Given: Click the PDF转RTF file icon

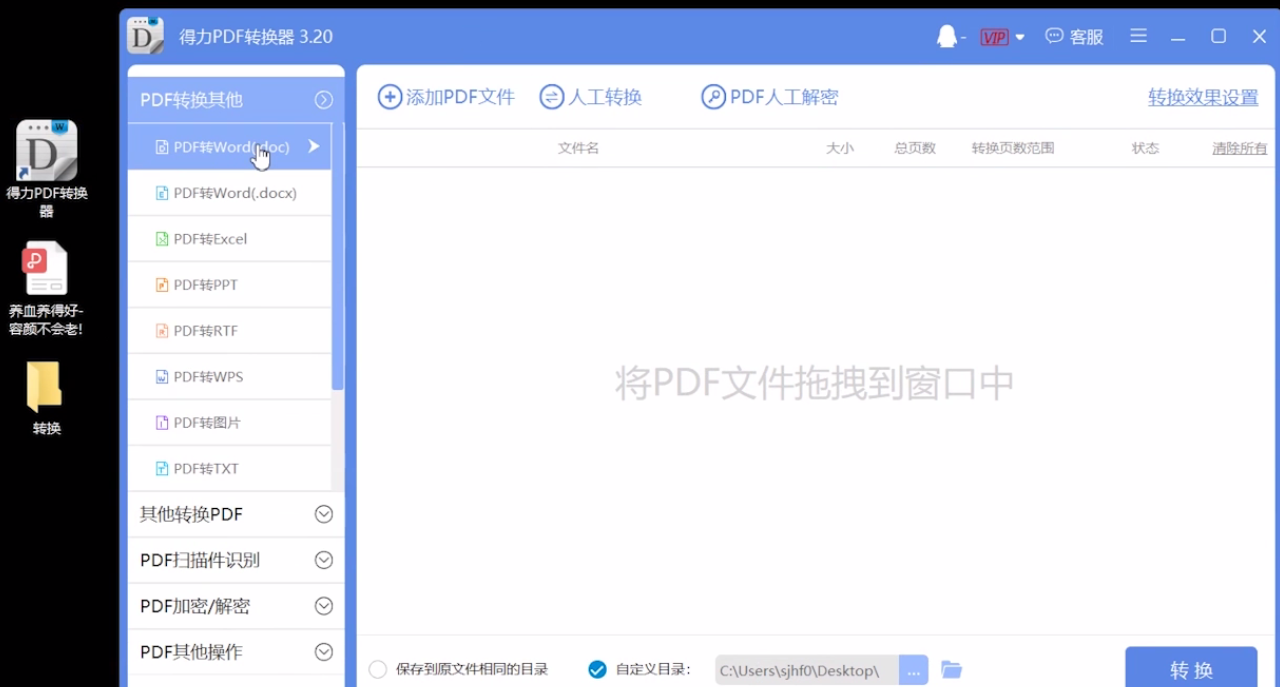Looking at the screenshot, I should pos(162,331).
